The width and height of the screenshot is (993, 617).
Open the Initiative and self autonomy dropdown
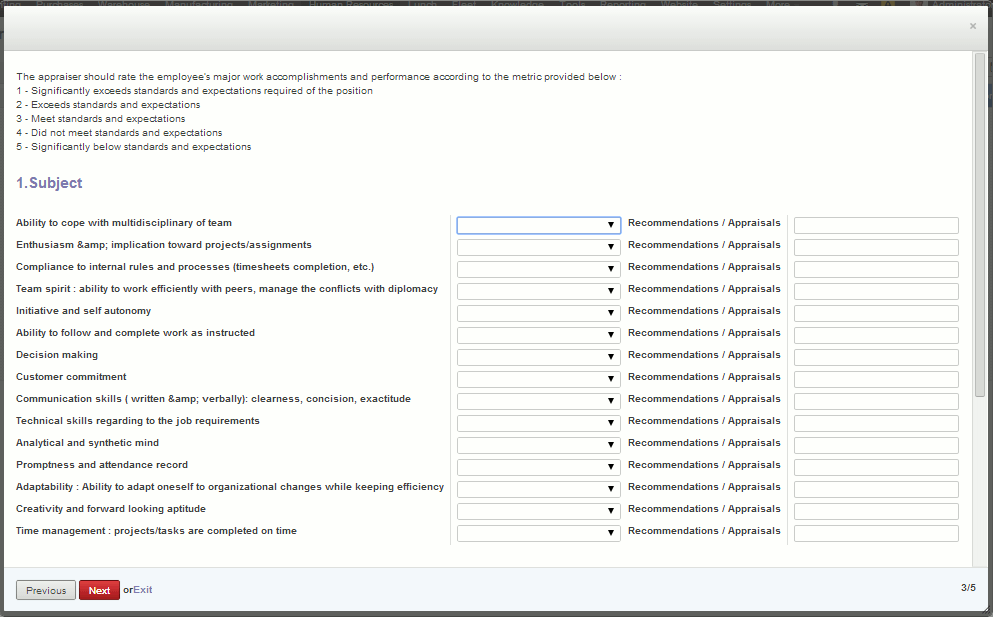[538, 313]
